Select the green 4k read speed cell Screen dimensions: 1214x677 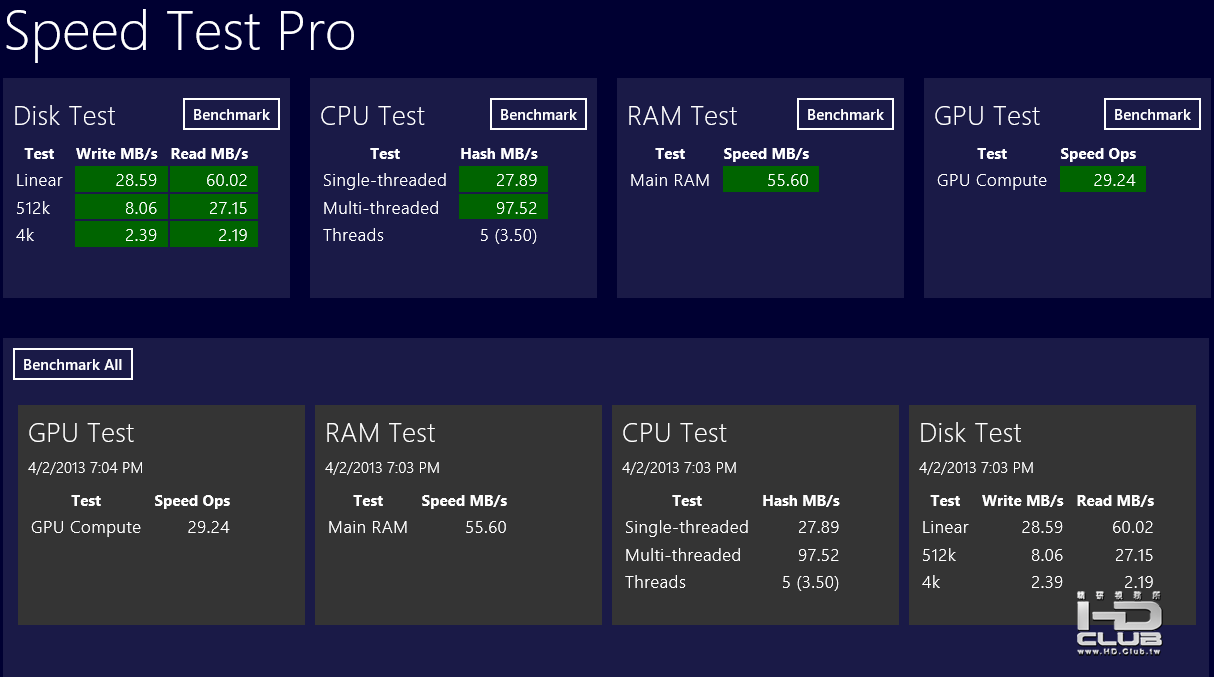coord(214,235)
